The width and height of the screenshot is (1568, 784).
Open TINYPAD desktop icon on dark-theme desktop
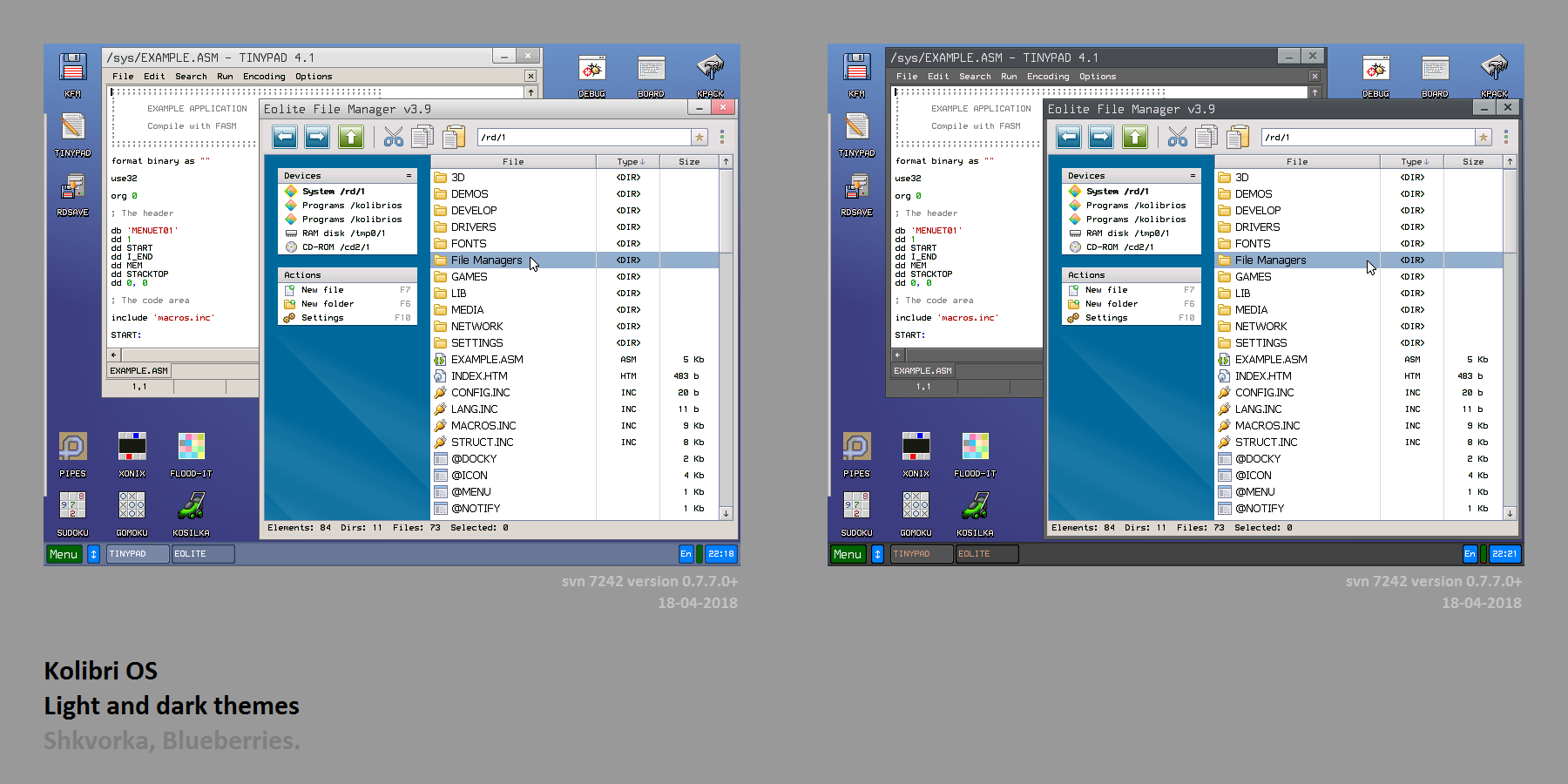coord(857,134)
